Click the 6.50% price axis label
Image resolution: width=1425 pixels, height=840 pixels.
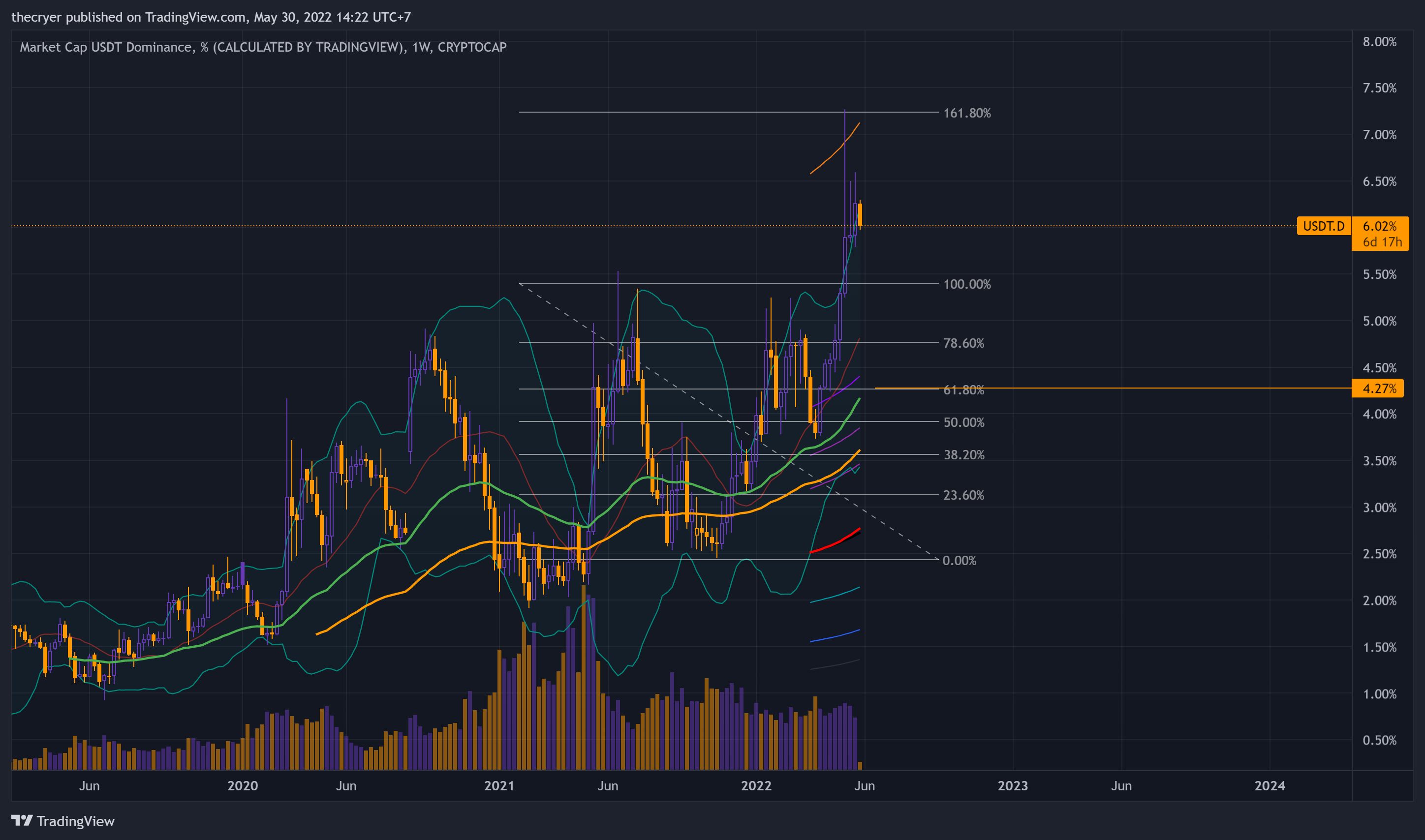click(x=1379, y=181)
